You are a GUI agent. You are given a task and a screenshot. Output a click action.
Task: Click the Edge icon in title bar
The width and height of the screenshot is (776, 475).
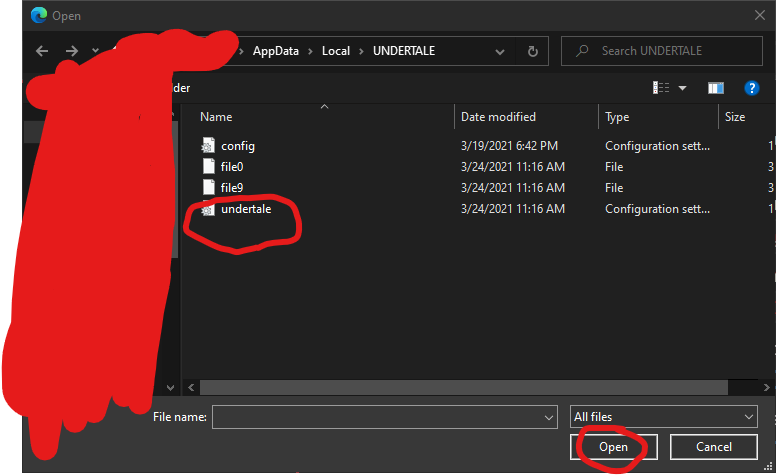39,15
